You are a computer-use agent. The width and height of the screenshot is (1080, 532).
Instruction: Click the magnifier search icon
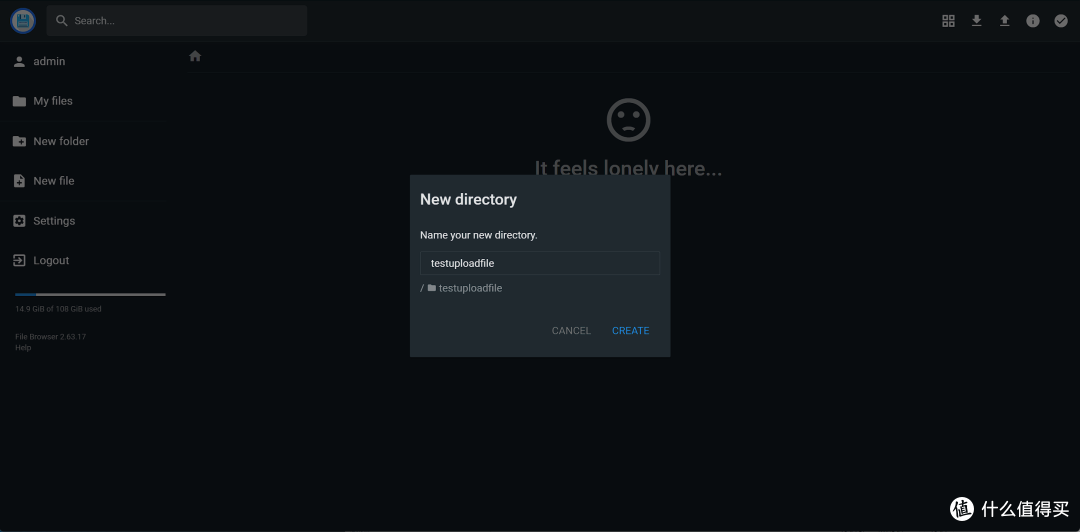[x=62, y=21]
